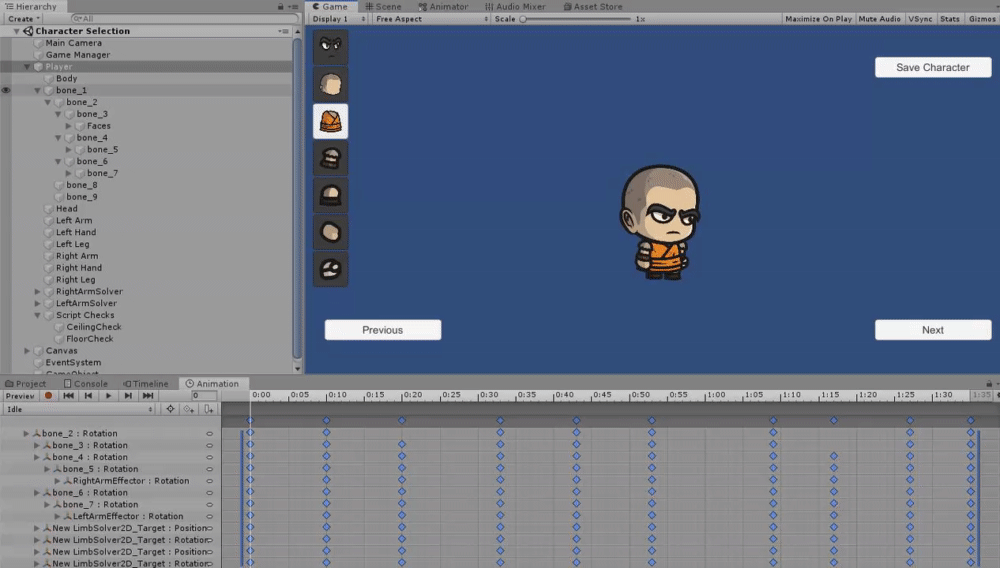Click the bone_2 Rotation property circle
This screenshot has height=568, width=1000.
pos(209,433)
